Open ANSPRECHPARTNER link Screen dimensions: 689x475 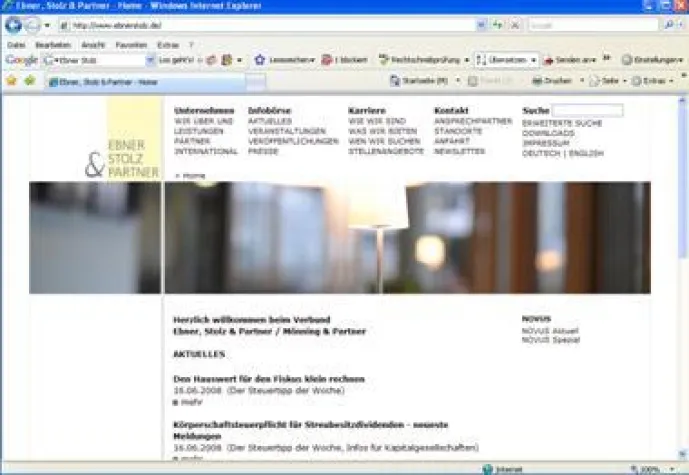(473, 121)
